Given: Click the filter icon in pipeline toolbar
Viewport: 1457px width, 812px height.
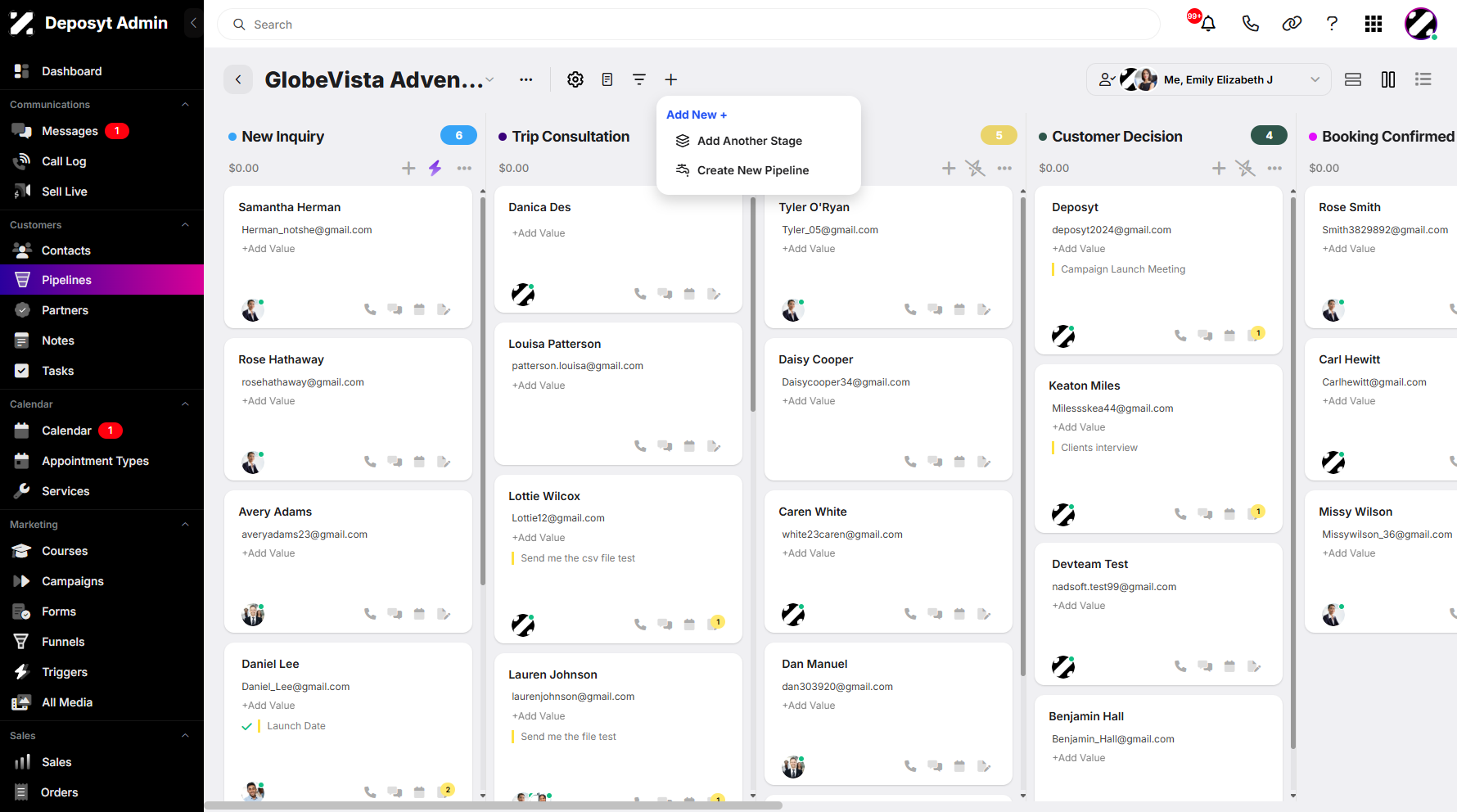Looking at the screenshot, I should 639,79.
